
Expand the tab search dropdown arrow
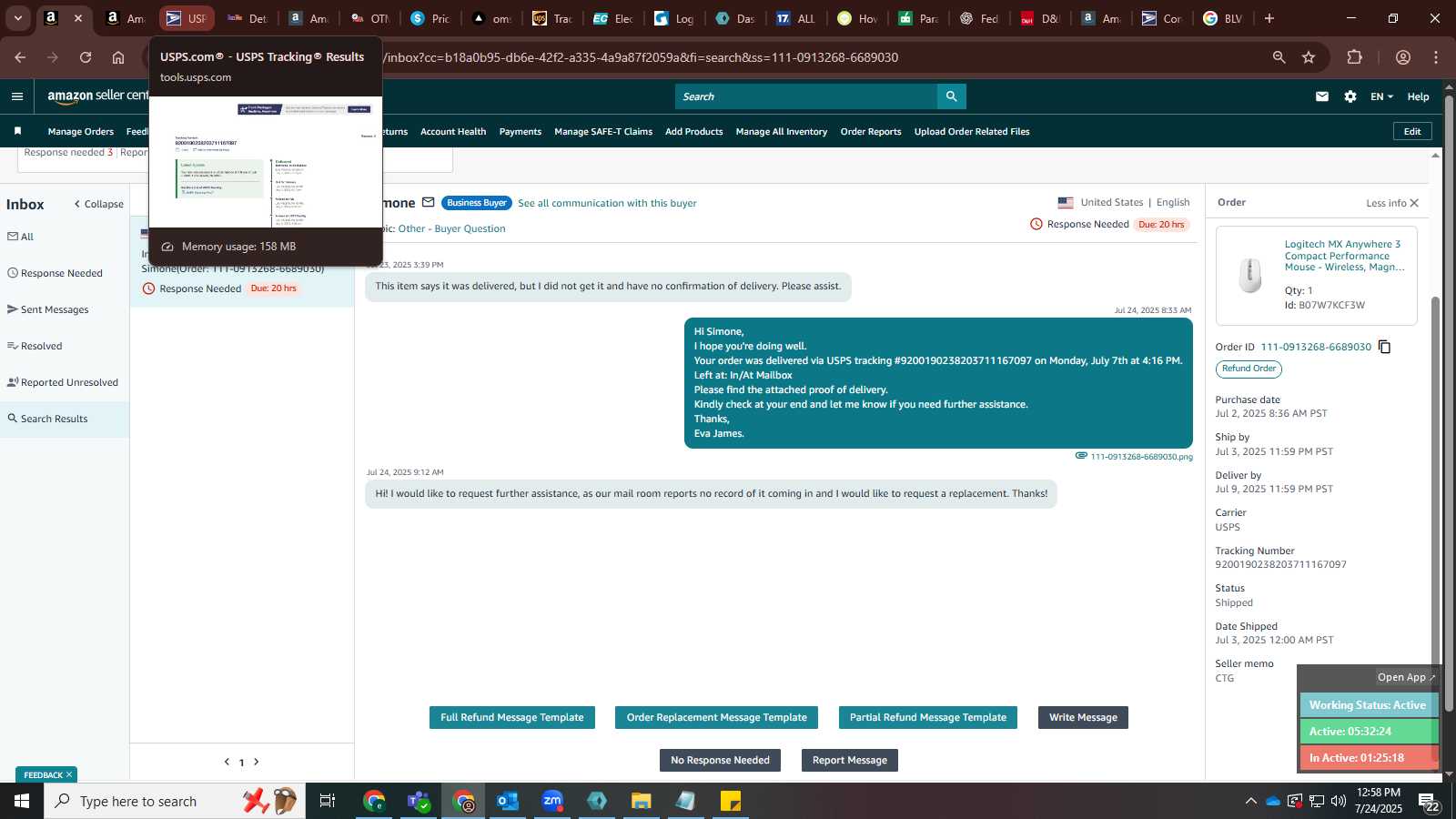tap(17, 18)
